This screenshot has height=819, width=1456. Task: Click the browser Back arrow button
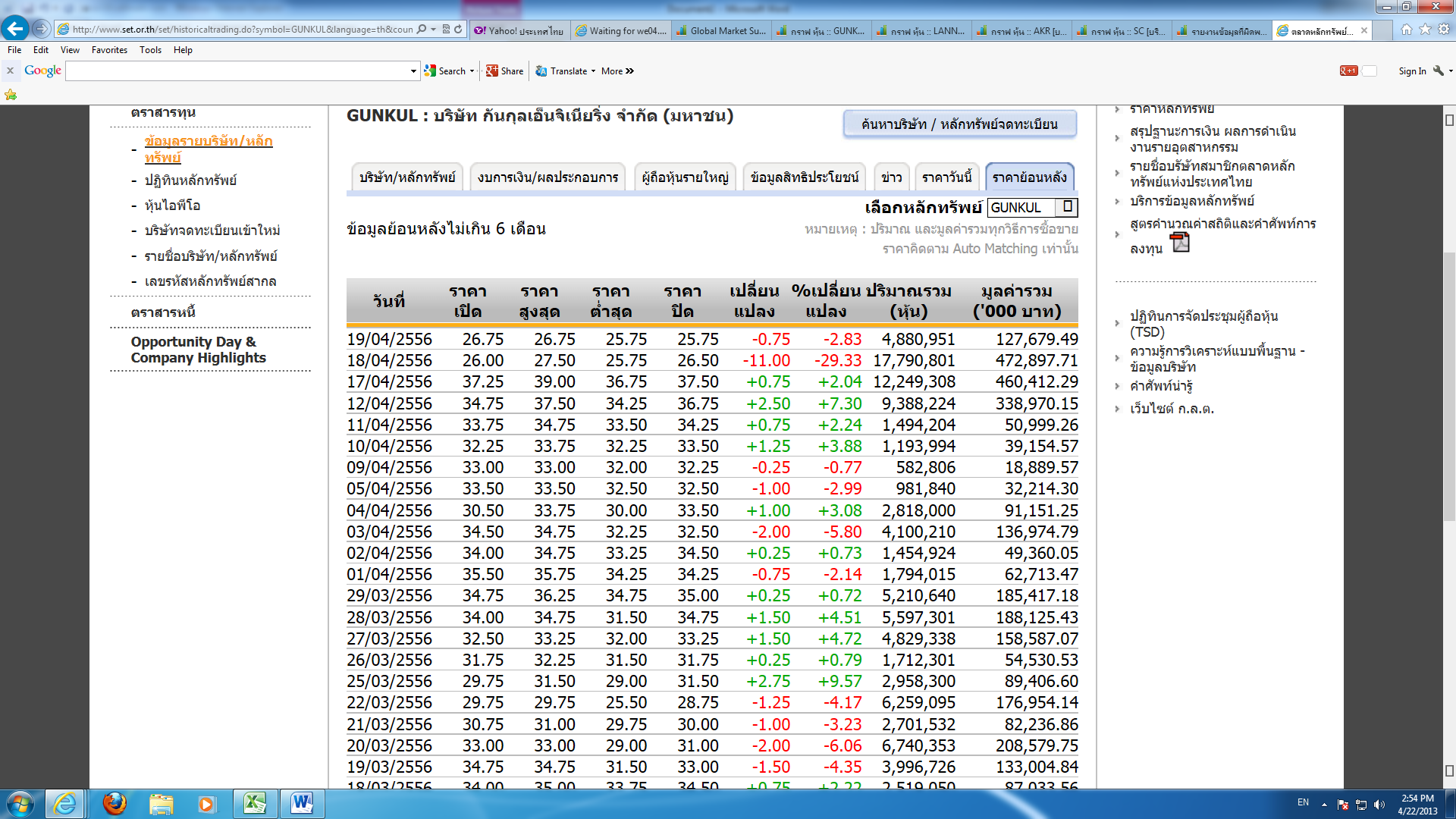pos(15,29)
